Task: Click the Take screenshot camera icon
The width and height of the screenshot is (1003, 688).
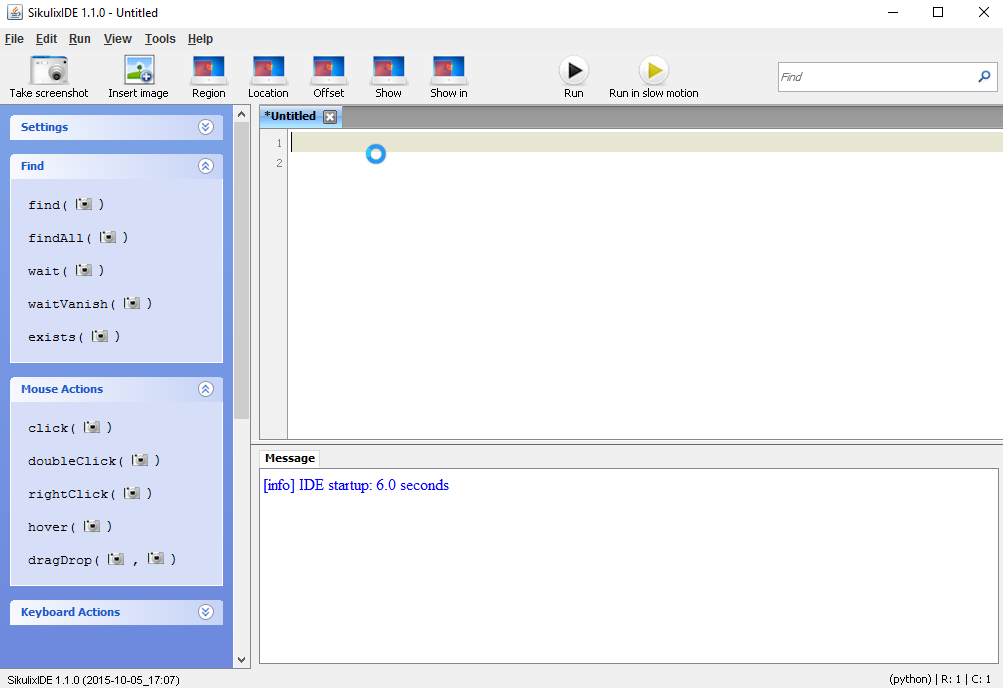Action: point(49,70)
